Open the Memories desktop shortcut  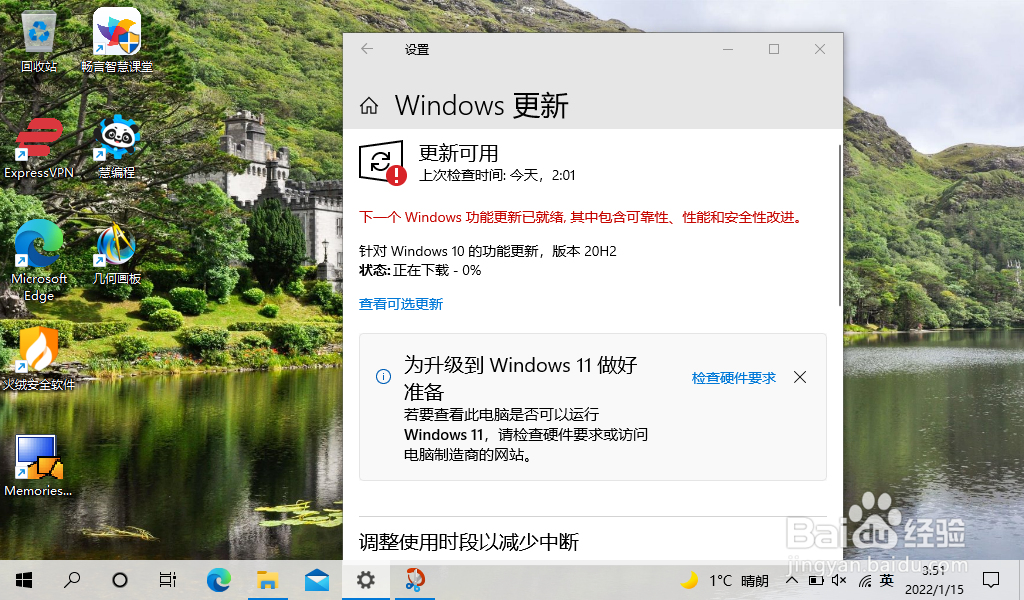click(39, 466)
